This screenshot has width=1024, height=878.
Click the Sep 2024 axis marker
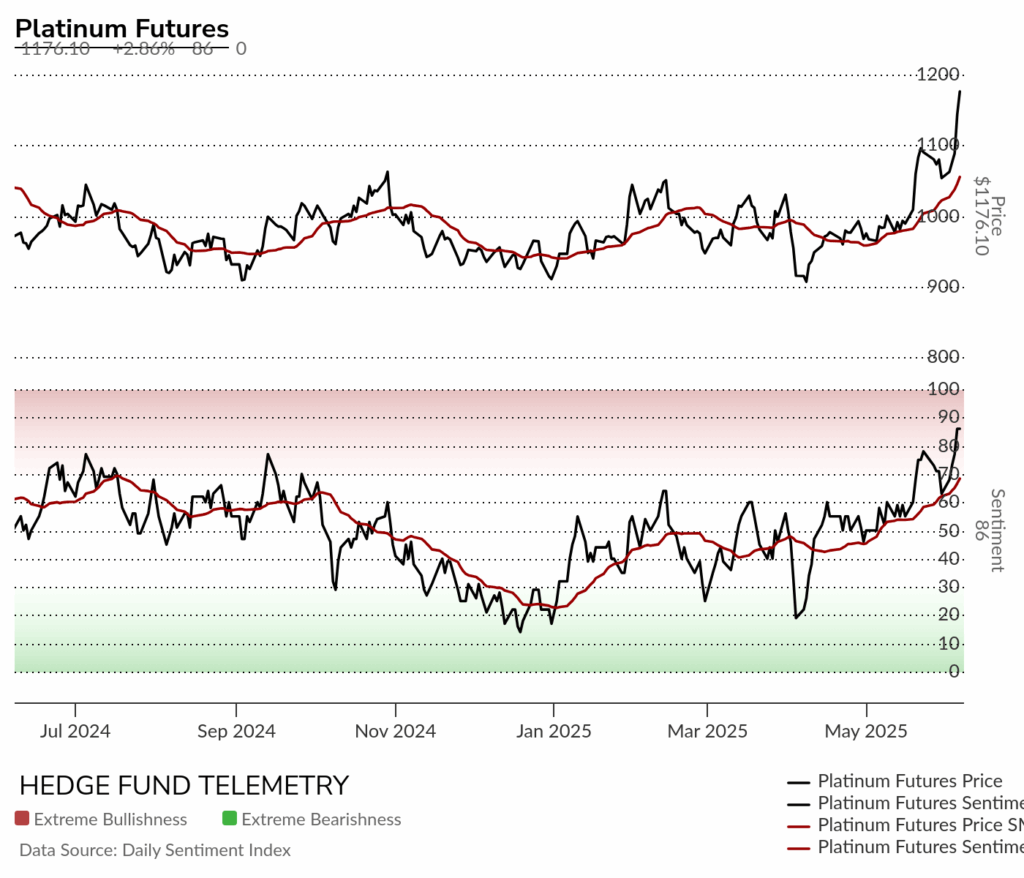[236, 731]
